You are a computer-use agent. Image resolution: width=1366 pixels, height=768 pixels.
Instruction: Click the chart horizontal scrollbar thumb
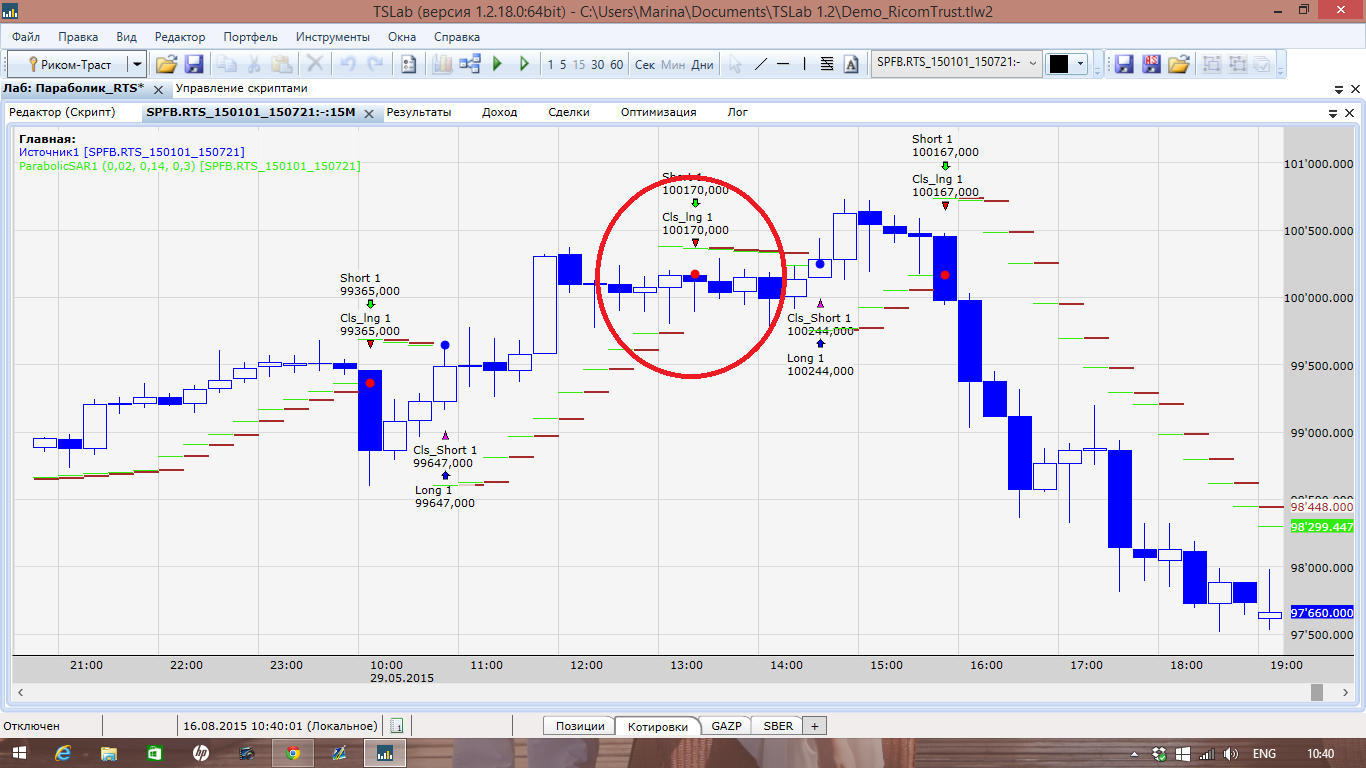tap(1317, 692)
